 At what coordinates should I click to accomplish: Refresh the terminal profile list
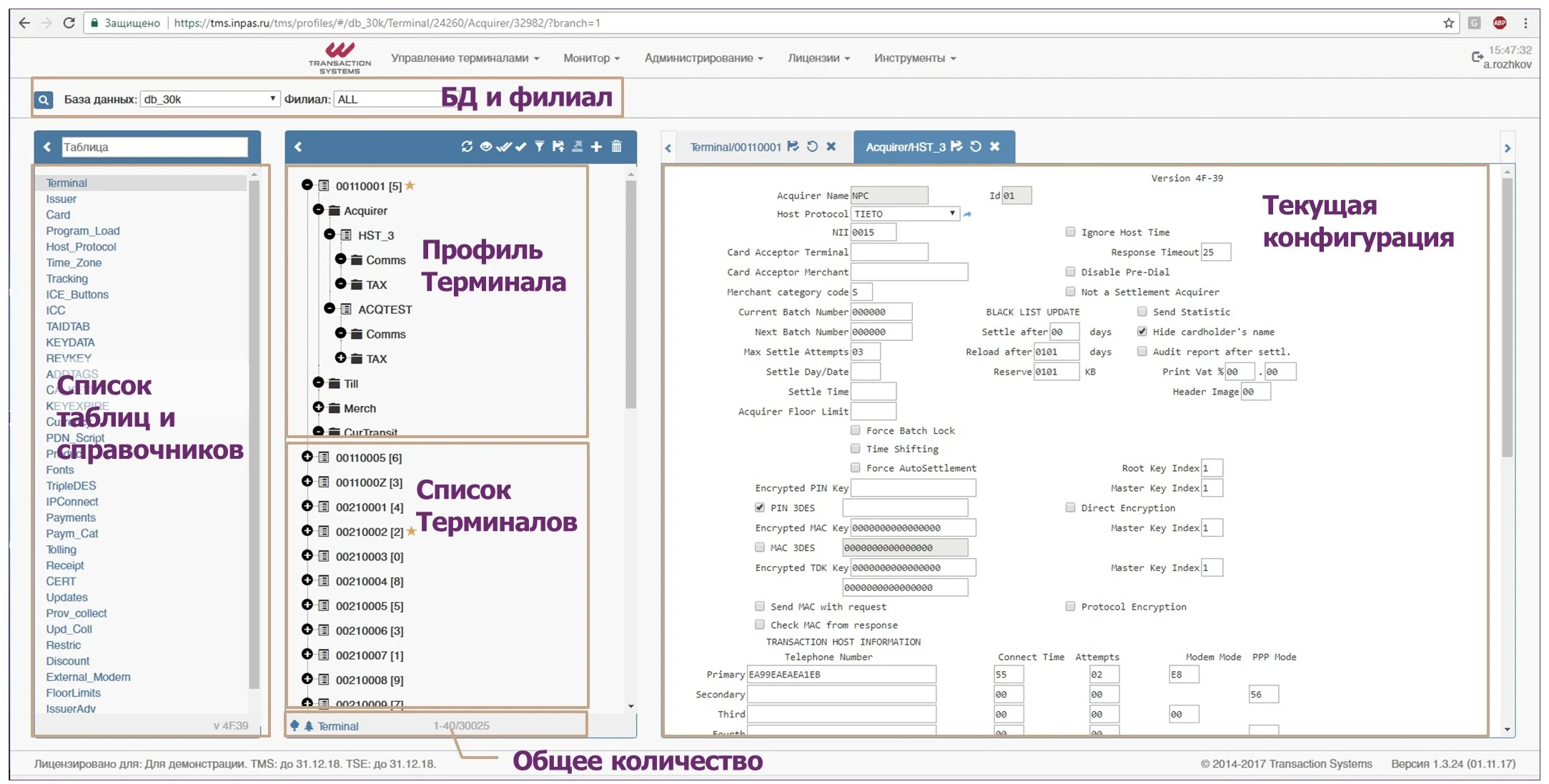click(x=467, y=147)
